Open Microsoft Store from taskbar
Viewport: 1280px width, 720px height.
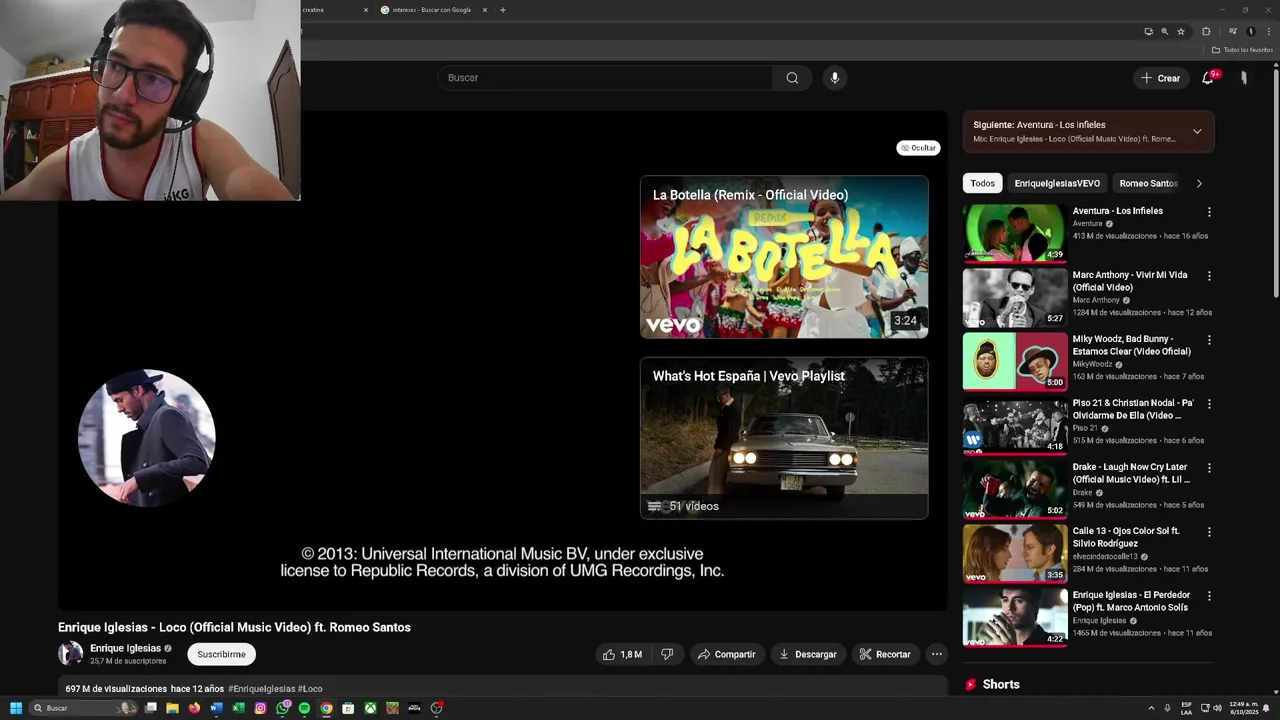click(x=348, y=708)
